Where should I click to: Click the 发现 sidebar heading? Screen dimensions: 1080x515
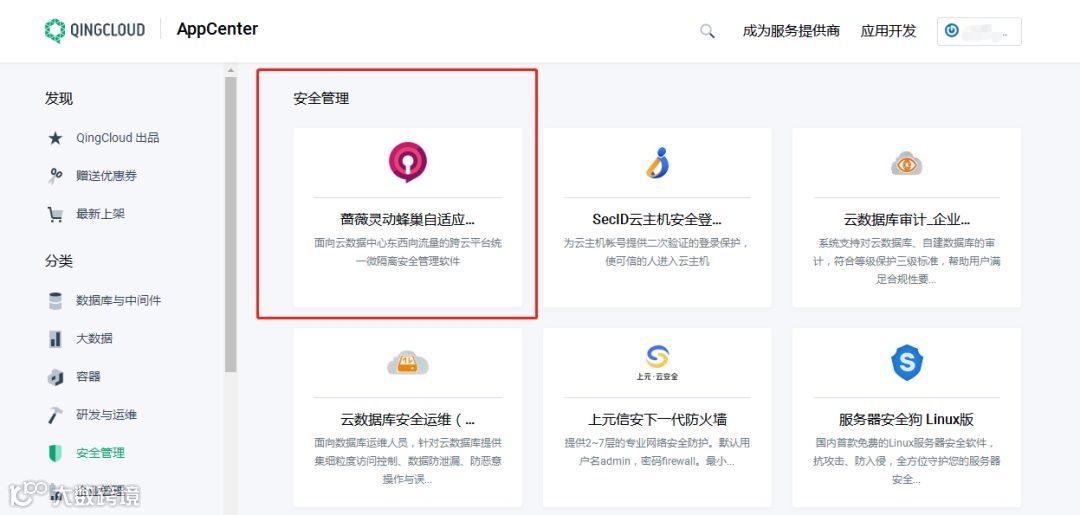tap(59, 98)
